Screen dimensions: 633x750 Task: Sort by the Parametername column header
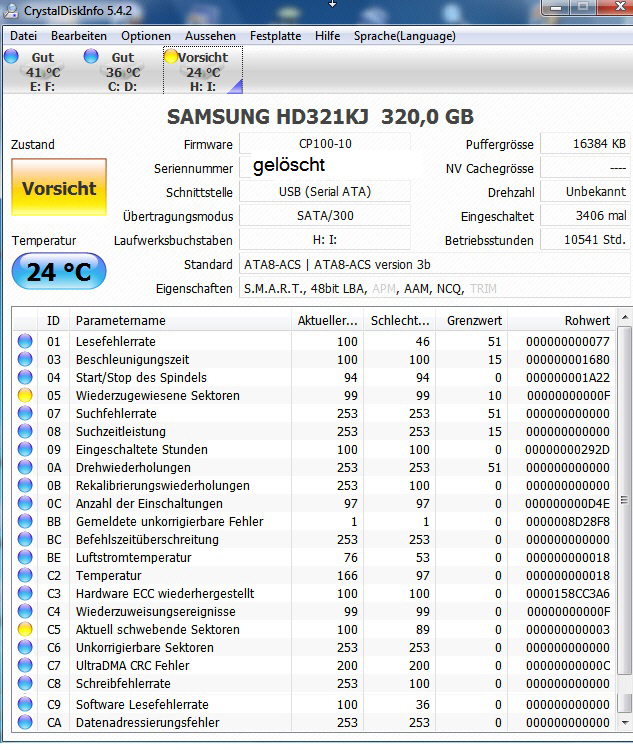(181, 320)
